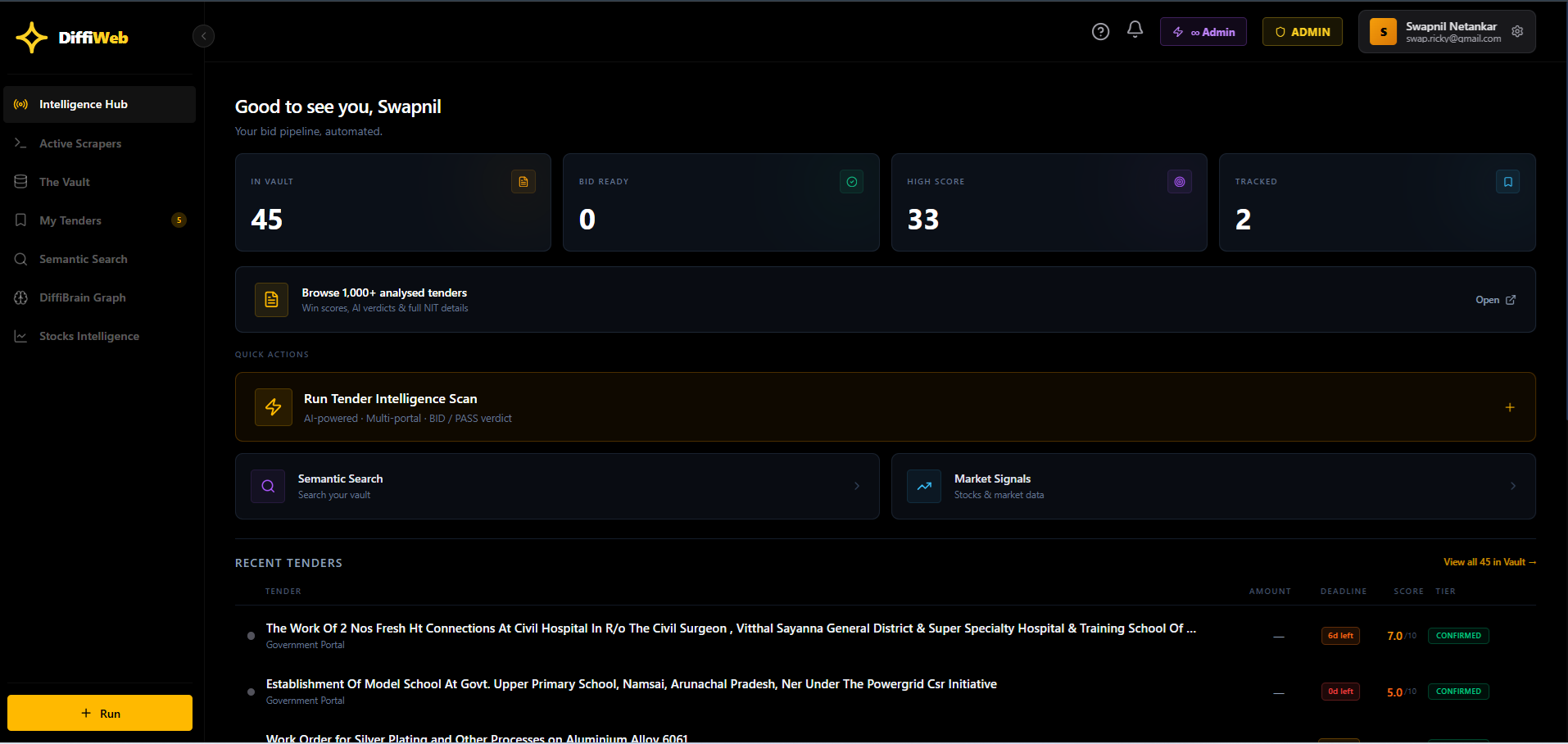This screenshot has width=1568, height=744.
Task: Open Market Signals card chevron
Action: (1513, 486)
